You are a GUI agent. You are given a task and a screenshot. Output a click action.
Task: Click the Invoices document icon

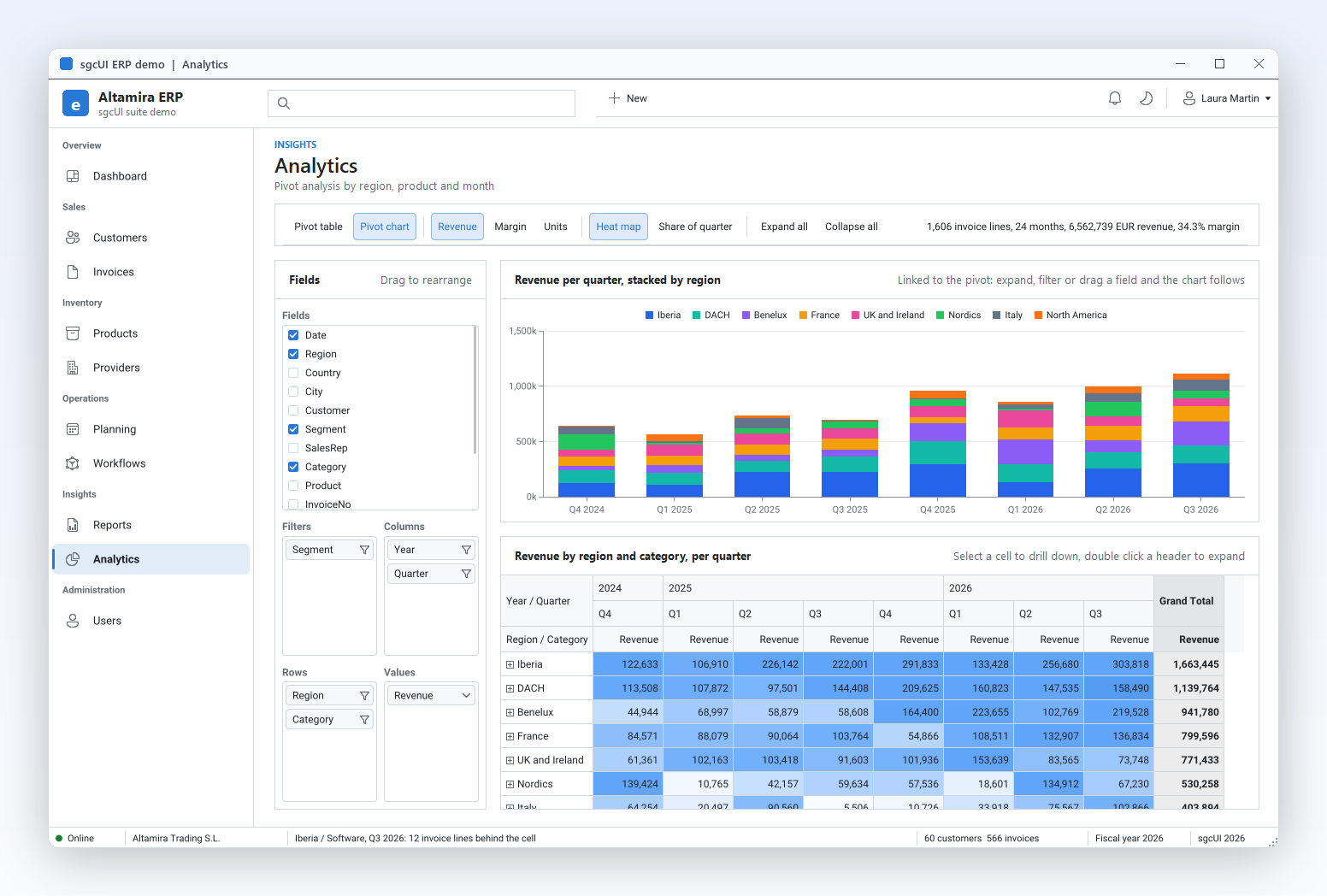[73, 272]
